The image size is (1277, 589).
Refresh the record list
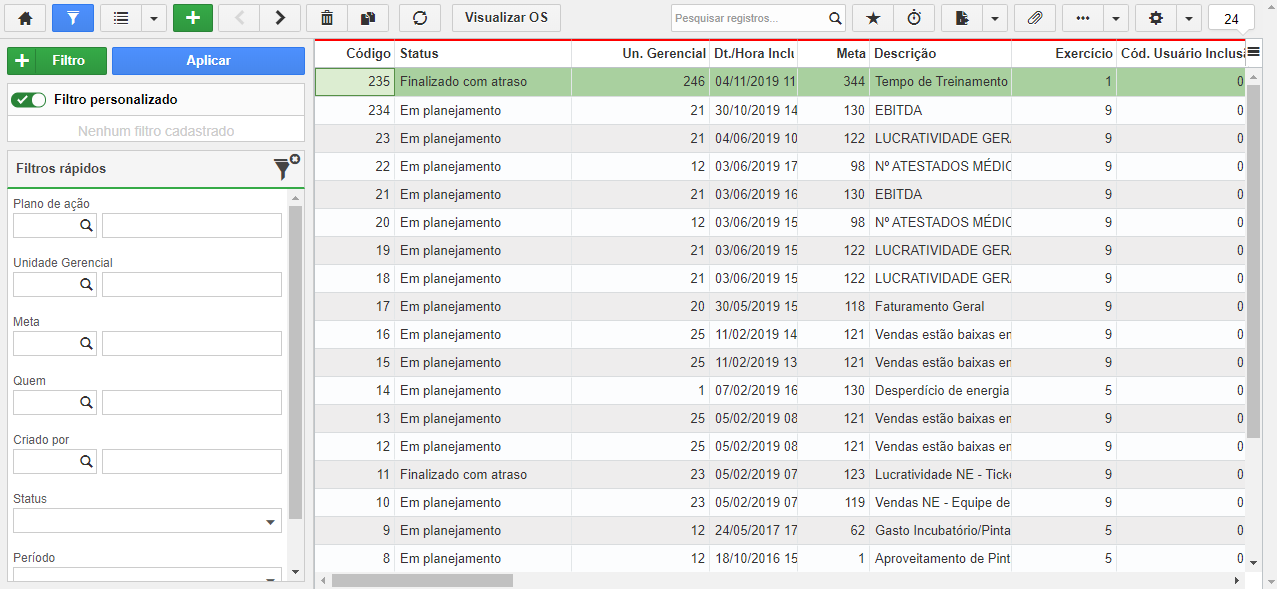[419, 18]
